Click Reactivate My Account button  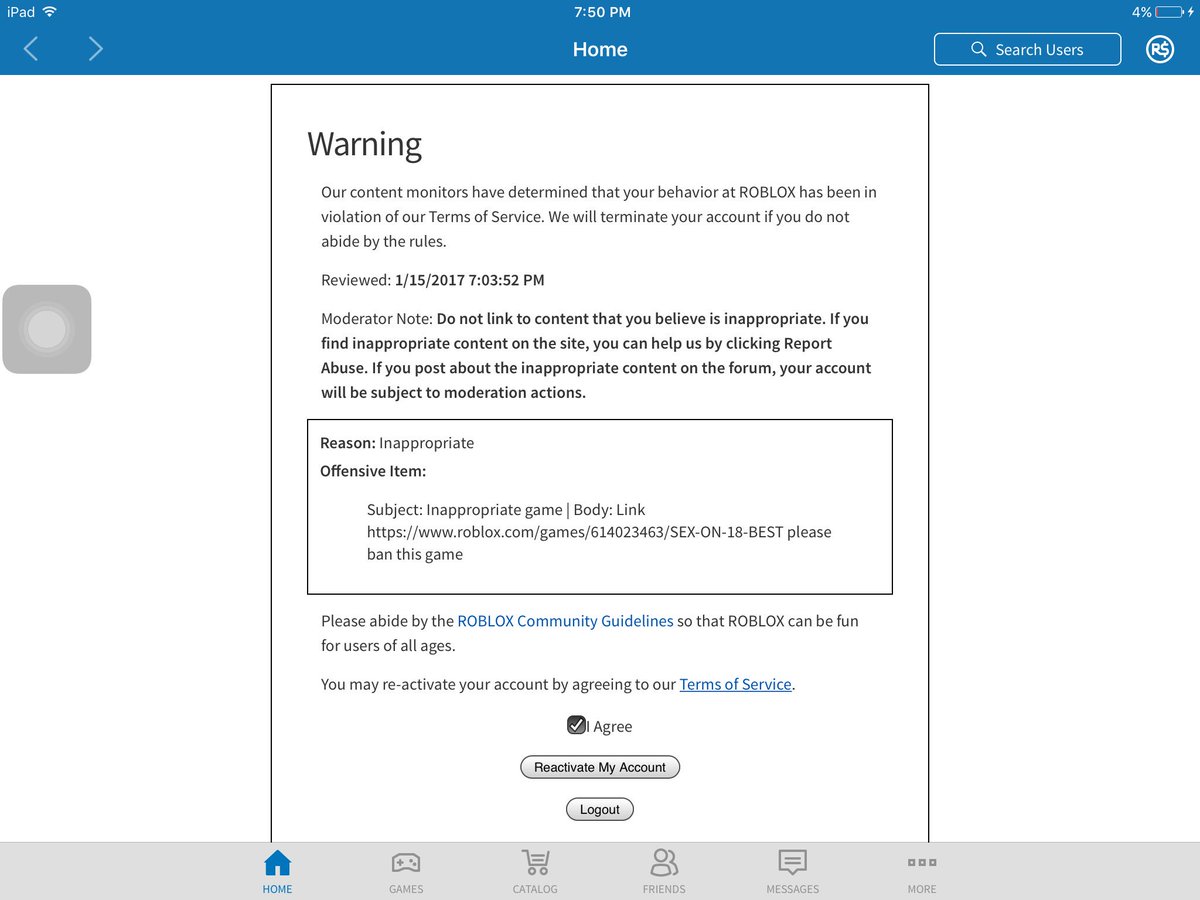click(600, 767)
